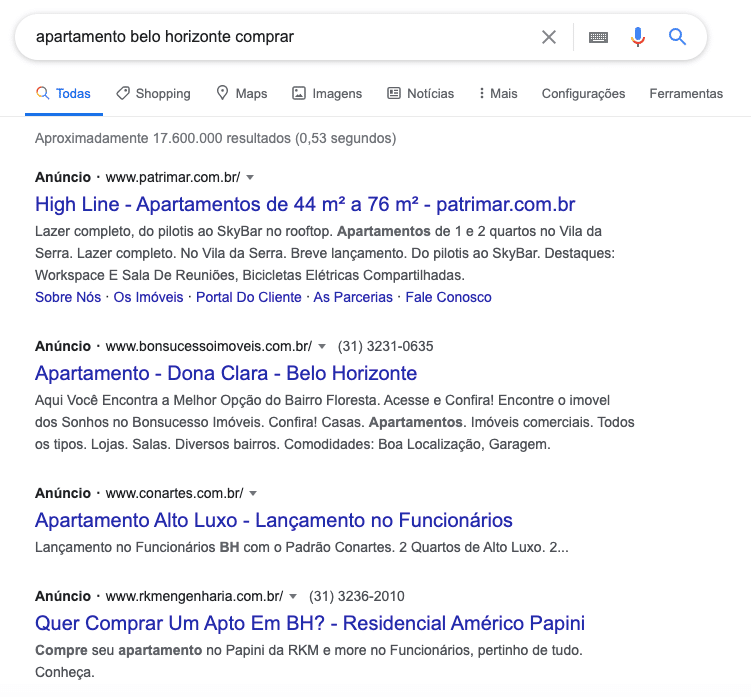Click the www.bonsucessoimoveis.com.br/ URL text
The width and height of the screenshot is (751, 697).
pyautogui.click(x=209, y=346)
